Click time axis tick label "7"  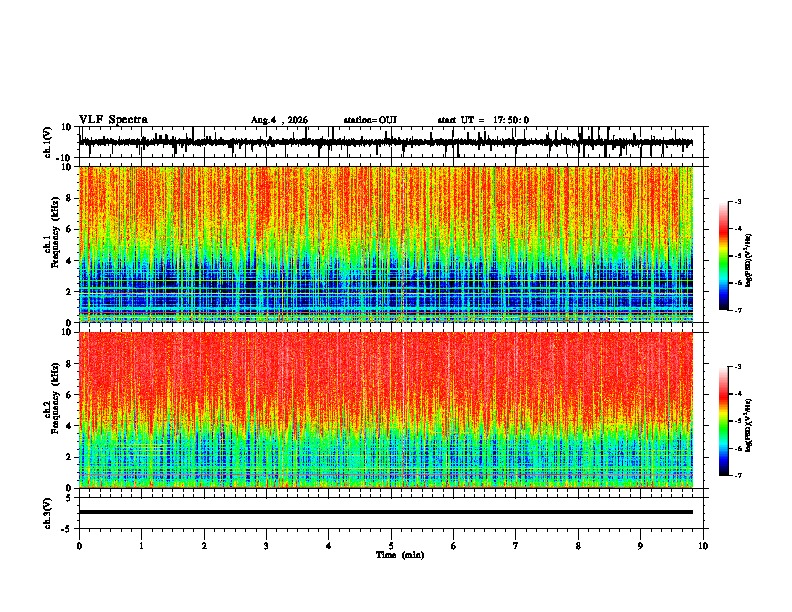516,546
